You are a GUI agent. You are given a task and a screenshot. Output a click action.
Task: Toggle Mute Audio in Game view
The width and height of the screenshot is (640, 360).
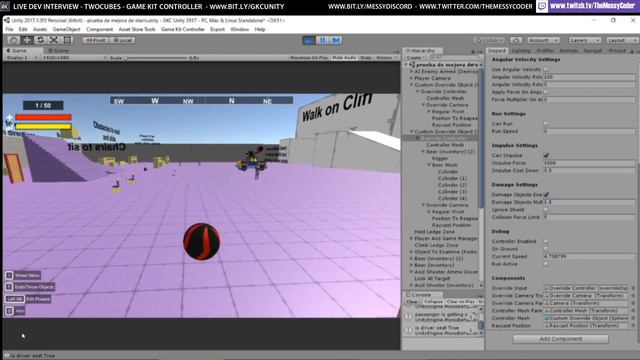(344, 58)
